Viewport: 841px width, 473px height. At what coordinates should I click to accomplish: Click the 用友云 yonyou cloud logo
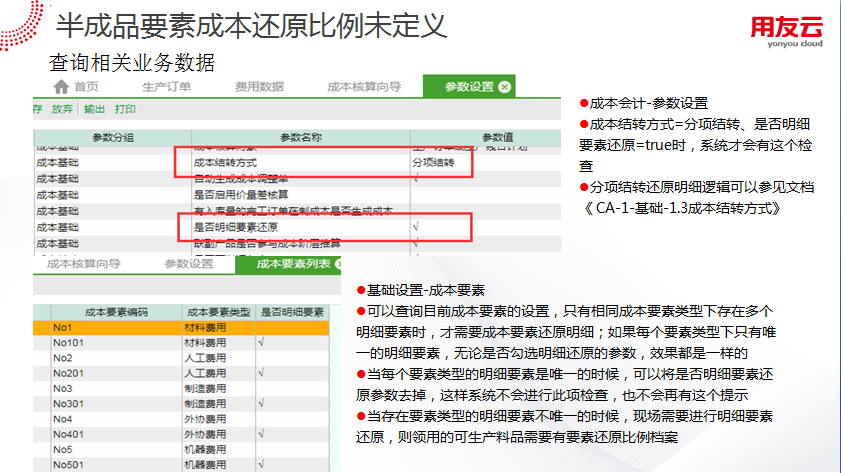click(x=785, y=33)
